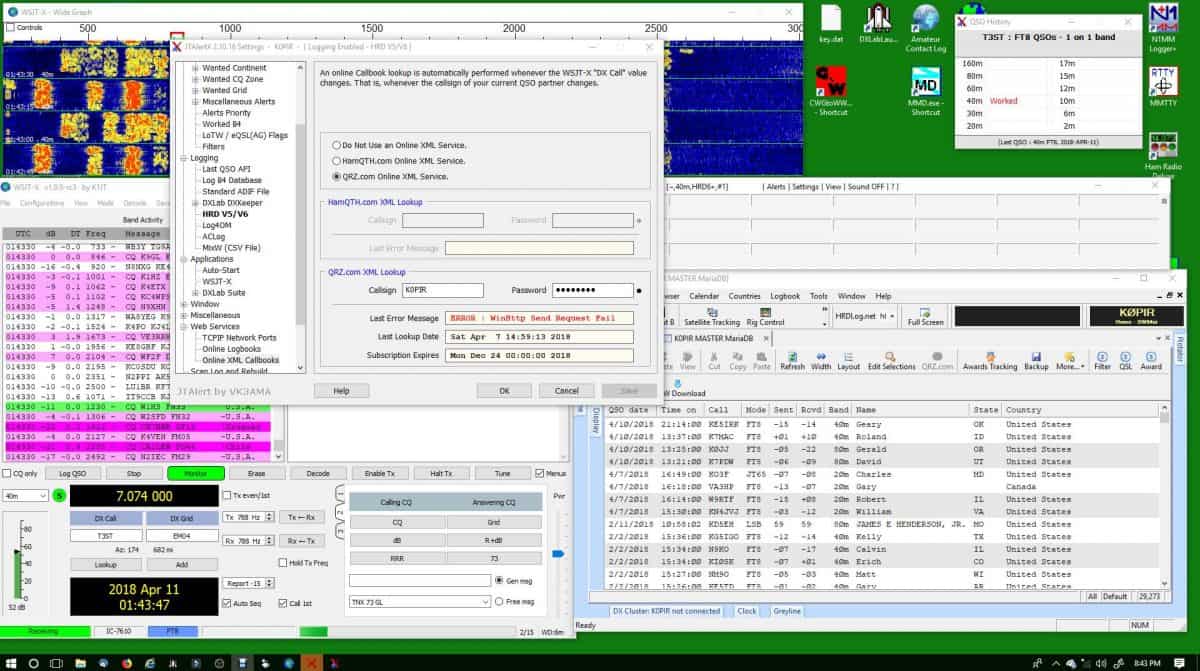Open Amateur Contact Log desktop icon

[x=925, y=28]
